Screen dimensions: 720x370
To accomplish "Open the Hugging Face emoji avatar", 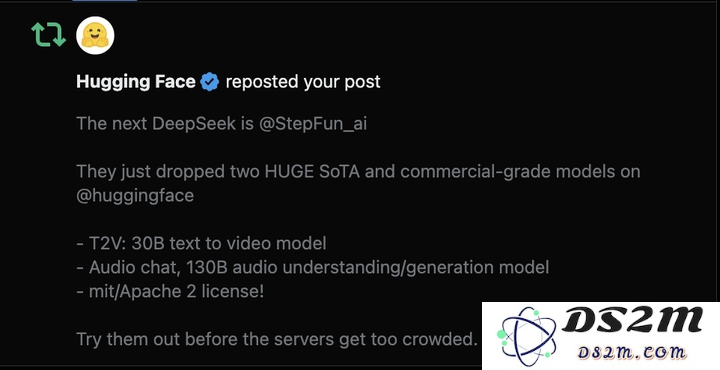I will (x=95, y=35).
